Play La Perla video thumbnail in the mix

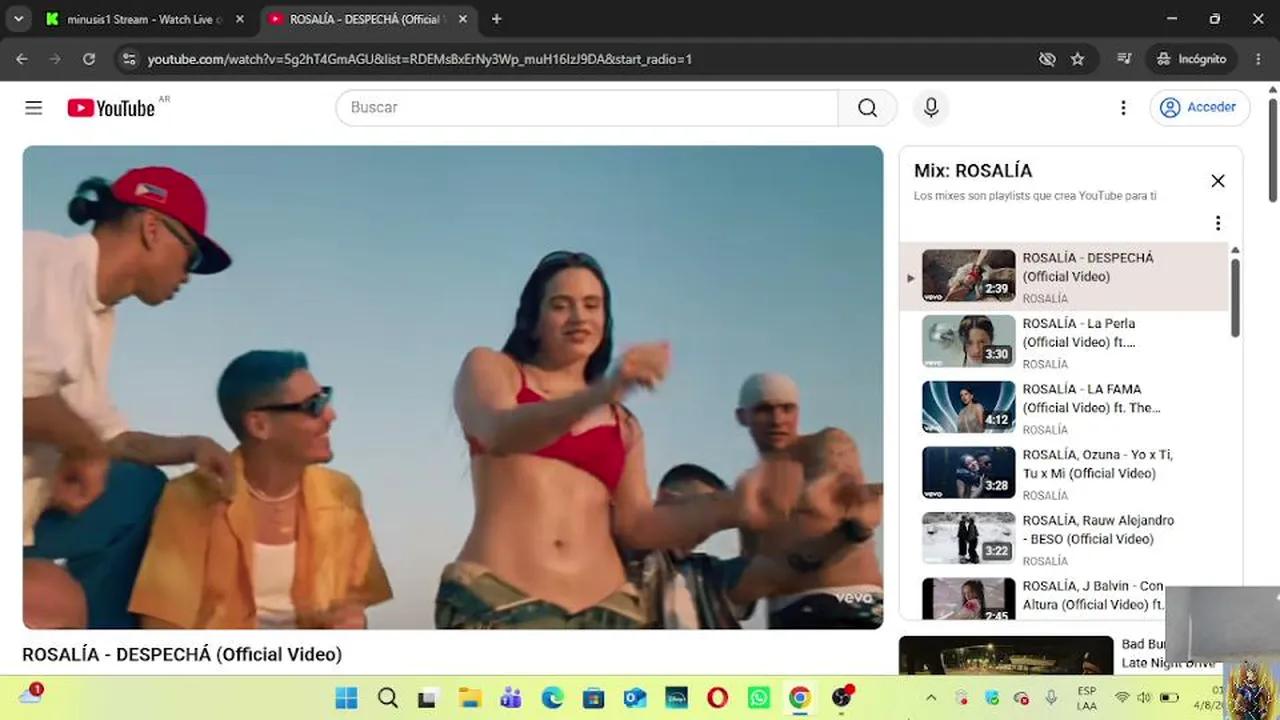(968, 342)
